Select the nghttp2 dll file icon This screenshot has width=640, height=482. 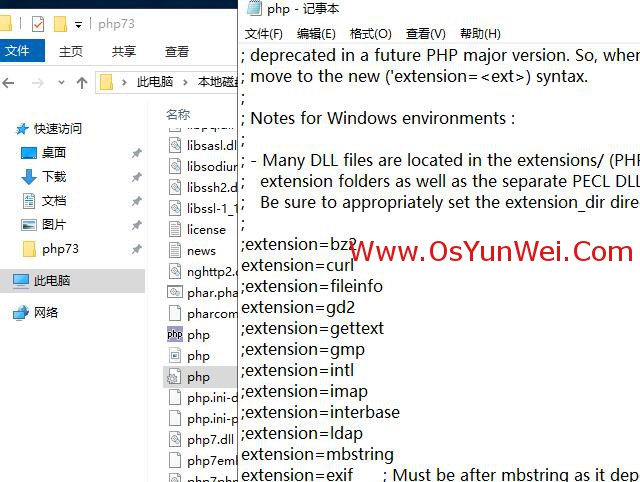[175, 271]
